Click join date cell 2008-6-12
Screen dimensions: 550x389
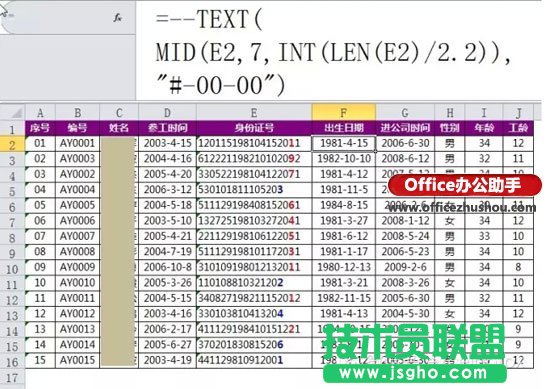click(x=405, y=159)
